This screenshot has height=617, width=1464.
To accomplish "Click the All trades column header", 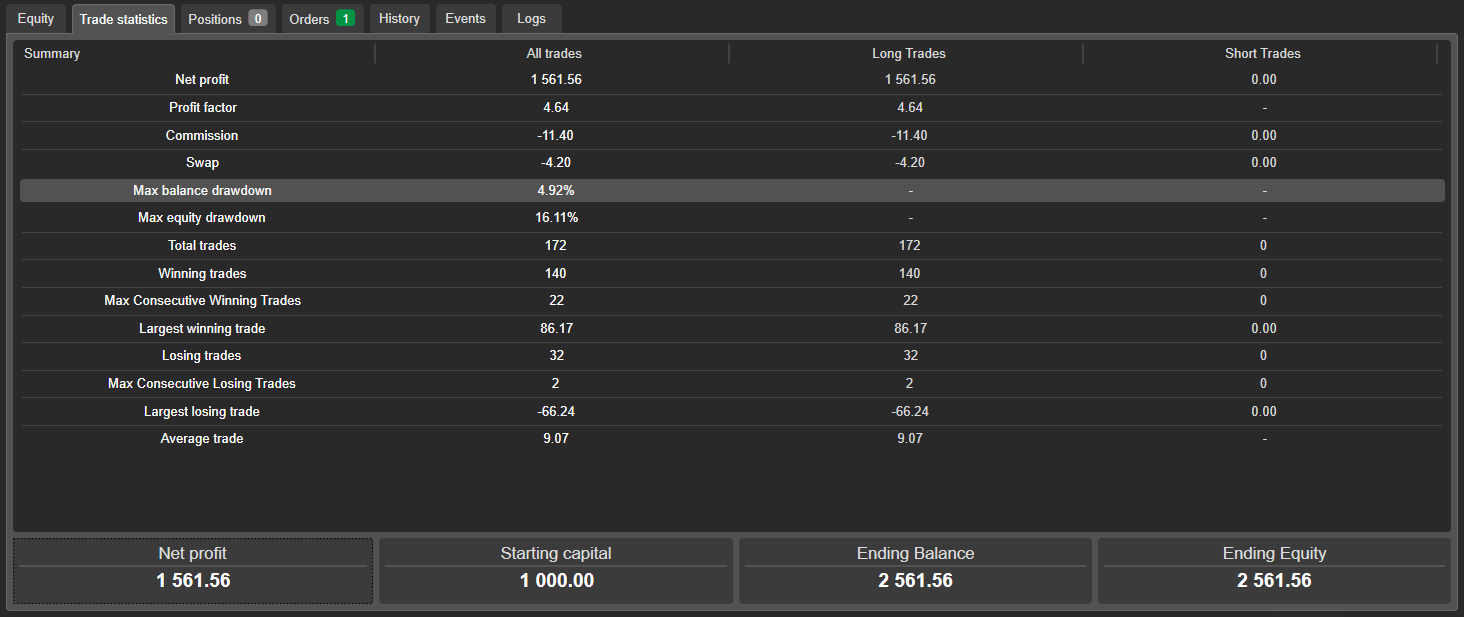I will coord(554,53).
